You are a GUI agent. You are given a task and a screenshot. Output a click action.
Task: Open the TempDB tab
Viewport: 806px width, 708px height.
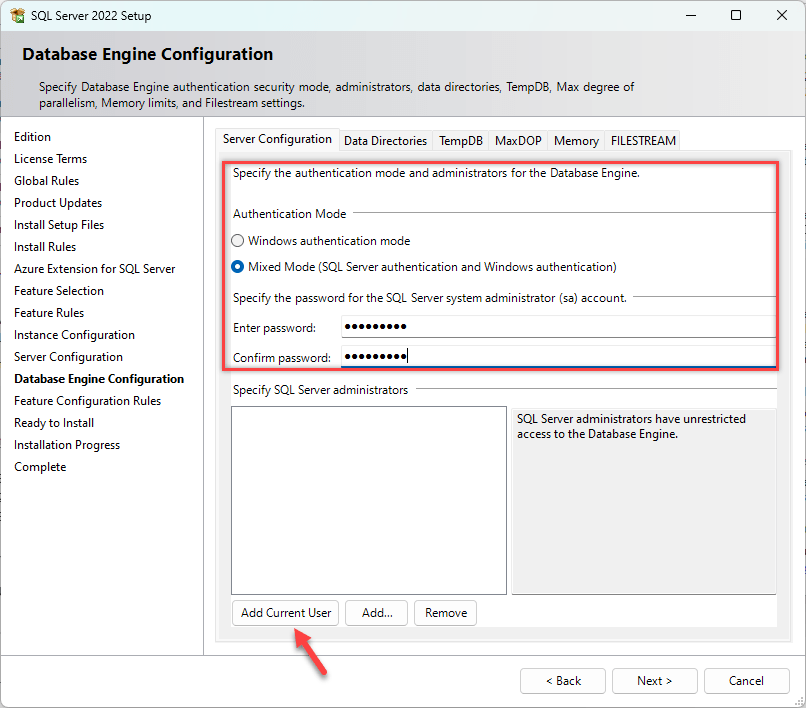(x=460, y=141)
